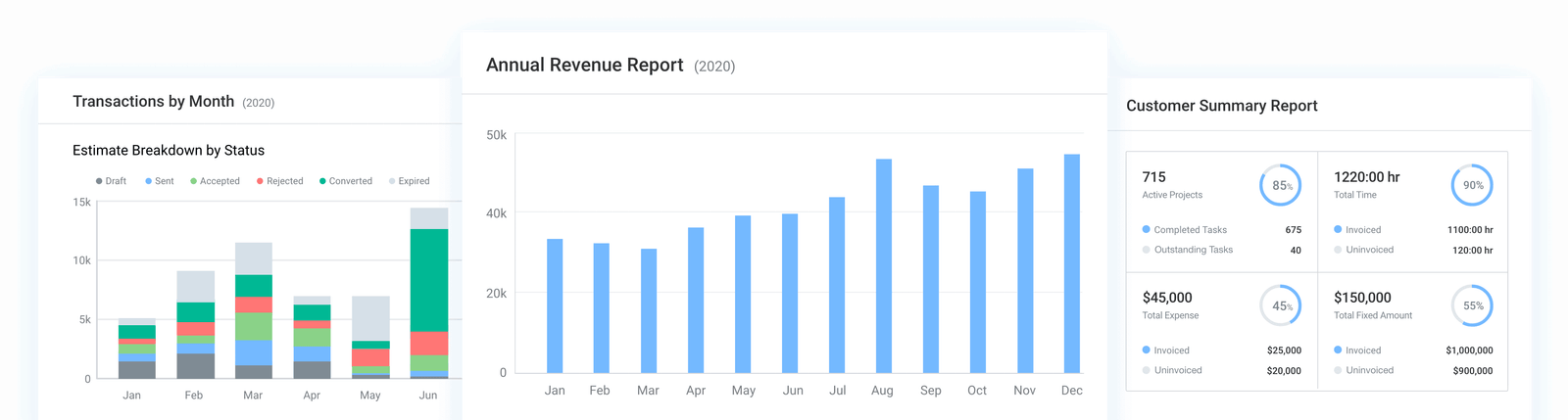Click the 85% Active Projects progress ring
This screenshot has height=420, width=1568.
click(1280, 185)
